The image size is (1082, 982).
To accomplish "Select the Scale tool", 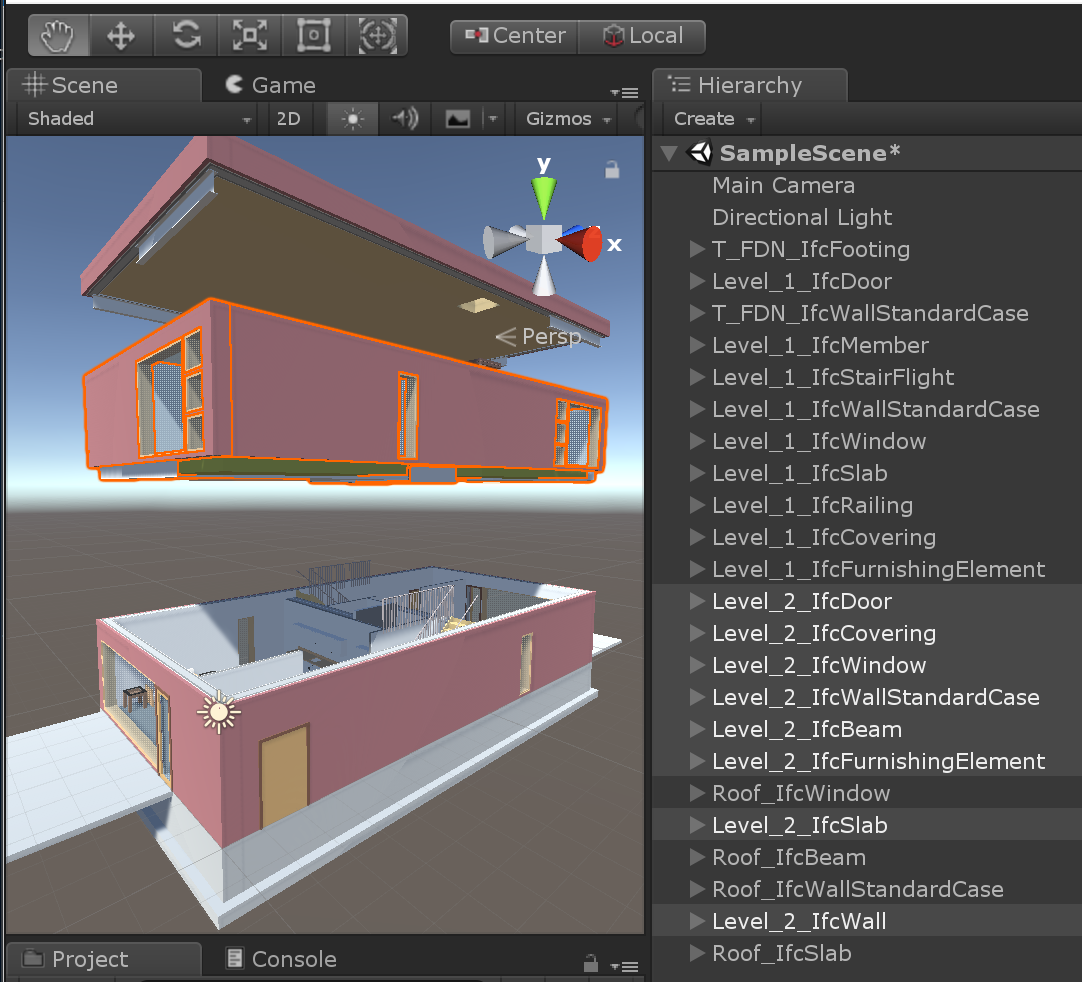I will (248, 34).
